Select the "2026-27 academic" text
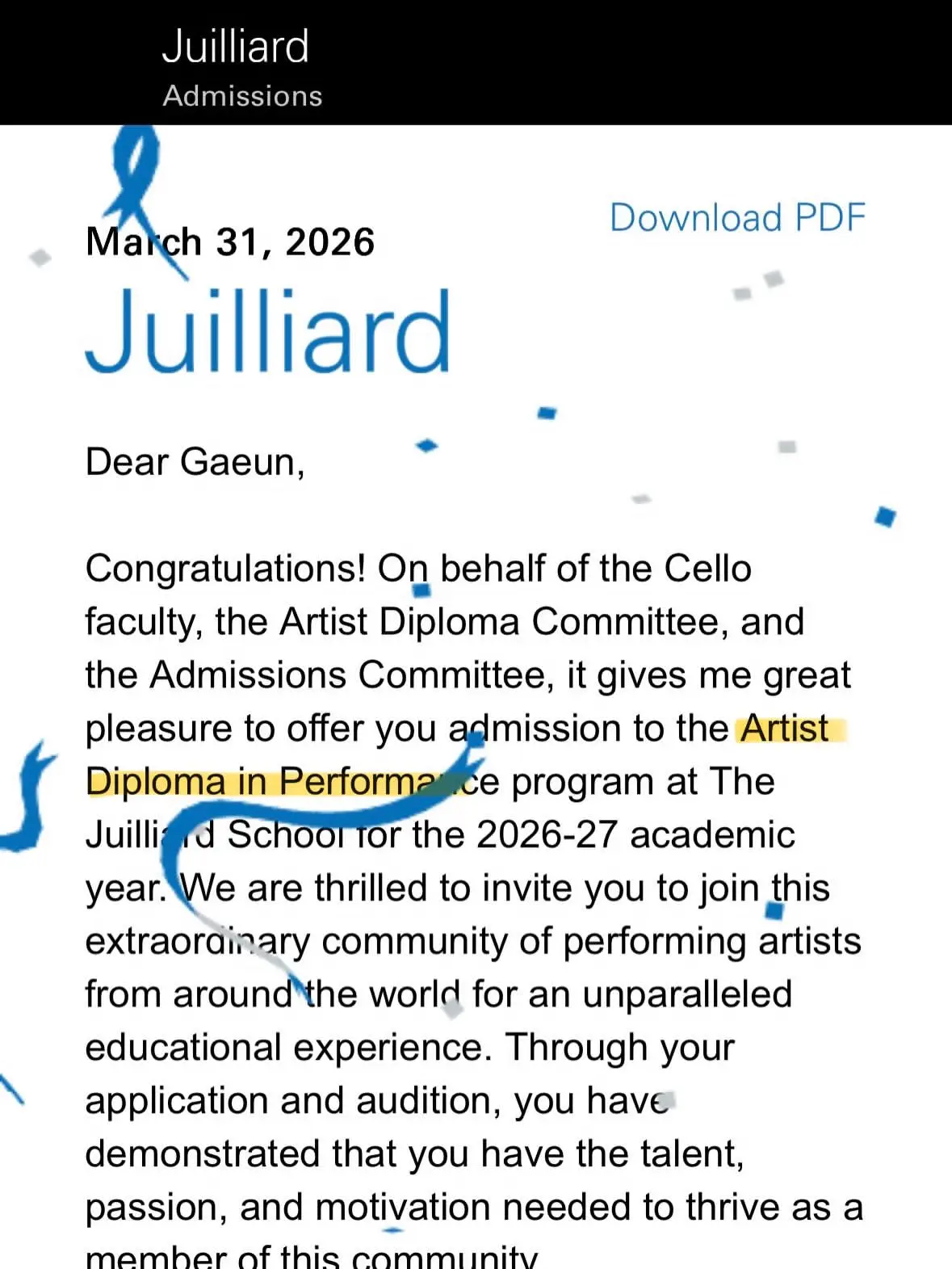Screen dimensions: 952x1269 635,835
